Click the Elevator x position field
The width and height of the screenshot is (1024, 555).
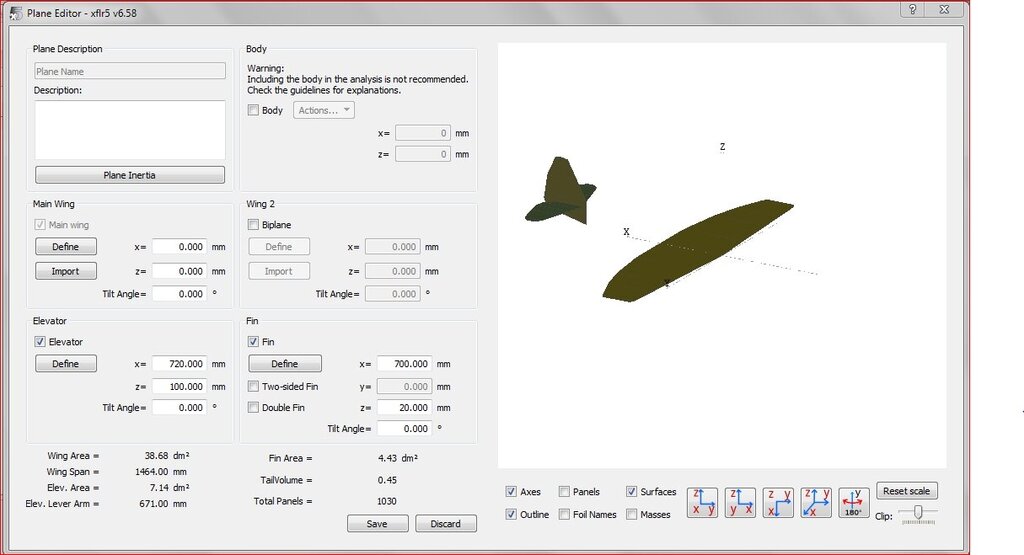179,364
